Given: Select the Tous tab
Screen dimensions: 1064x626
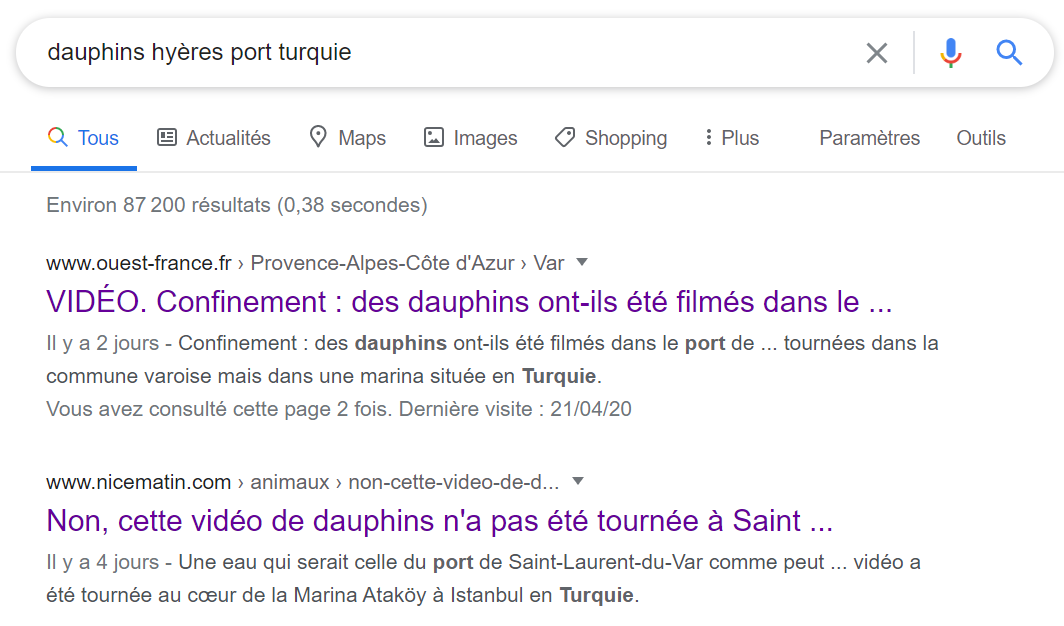Looking at the screenshot, I should pos(83,138).
